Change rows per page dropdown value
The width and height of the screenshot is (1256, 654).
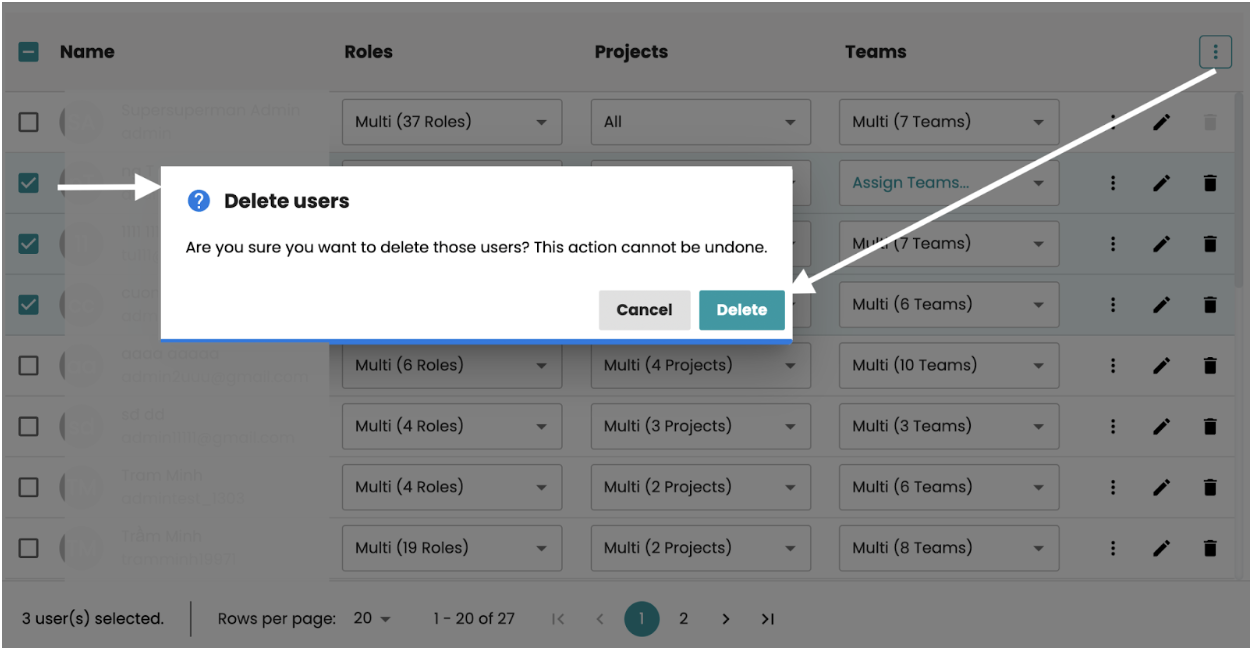point(372,619)
